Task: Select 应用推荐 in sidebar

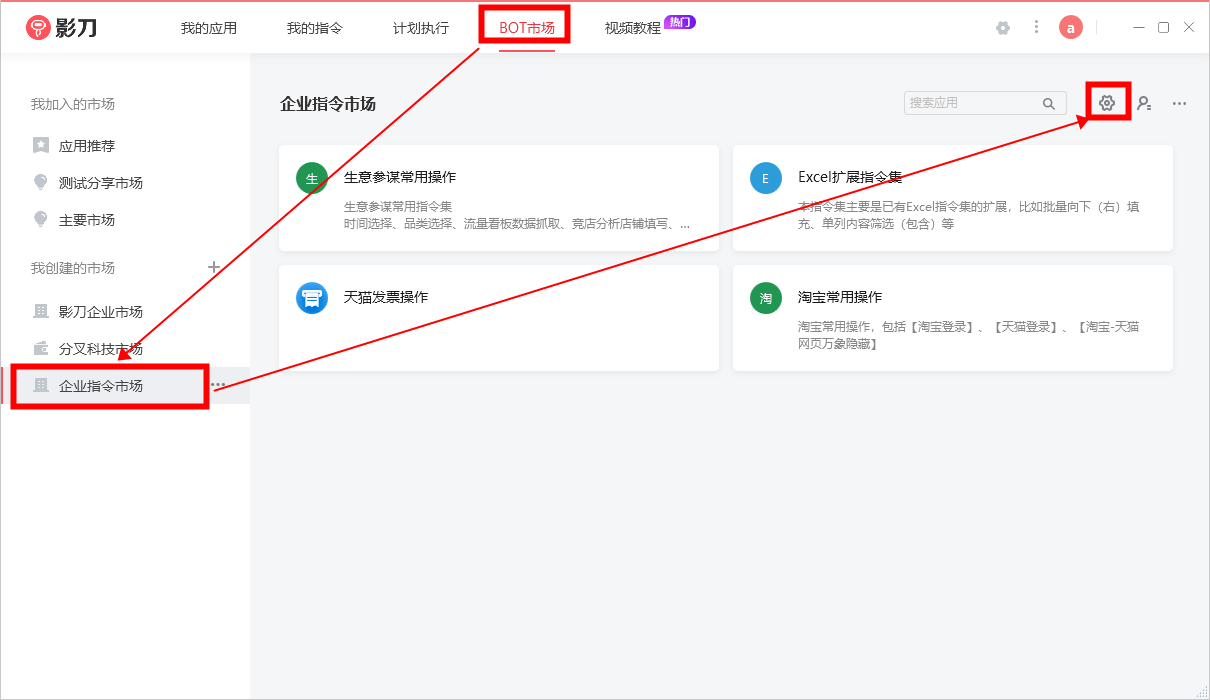Action: [125, 146]
